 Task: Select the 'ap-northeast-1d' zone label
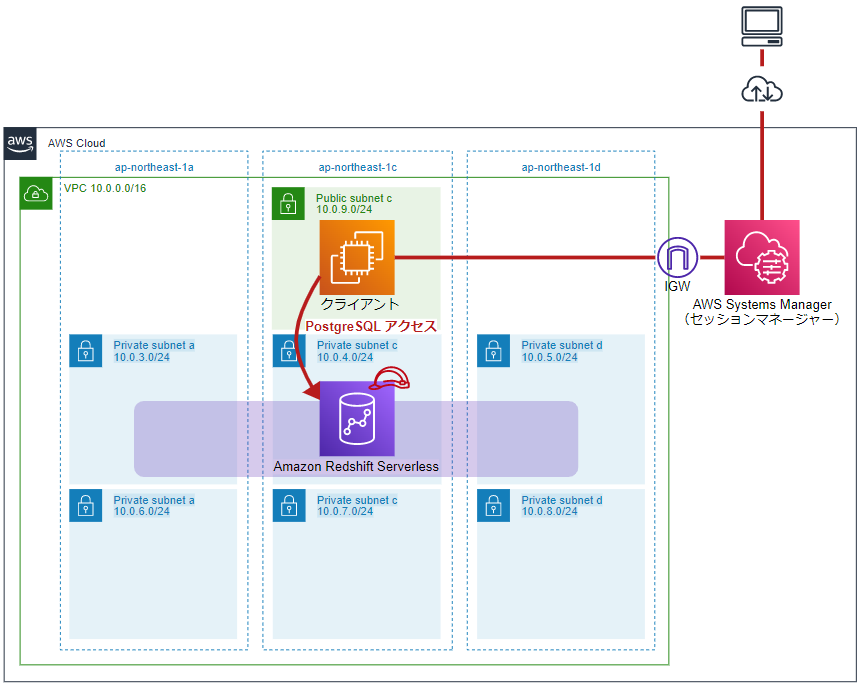[561, 167]
